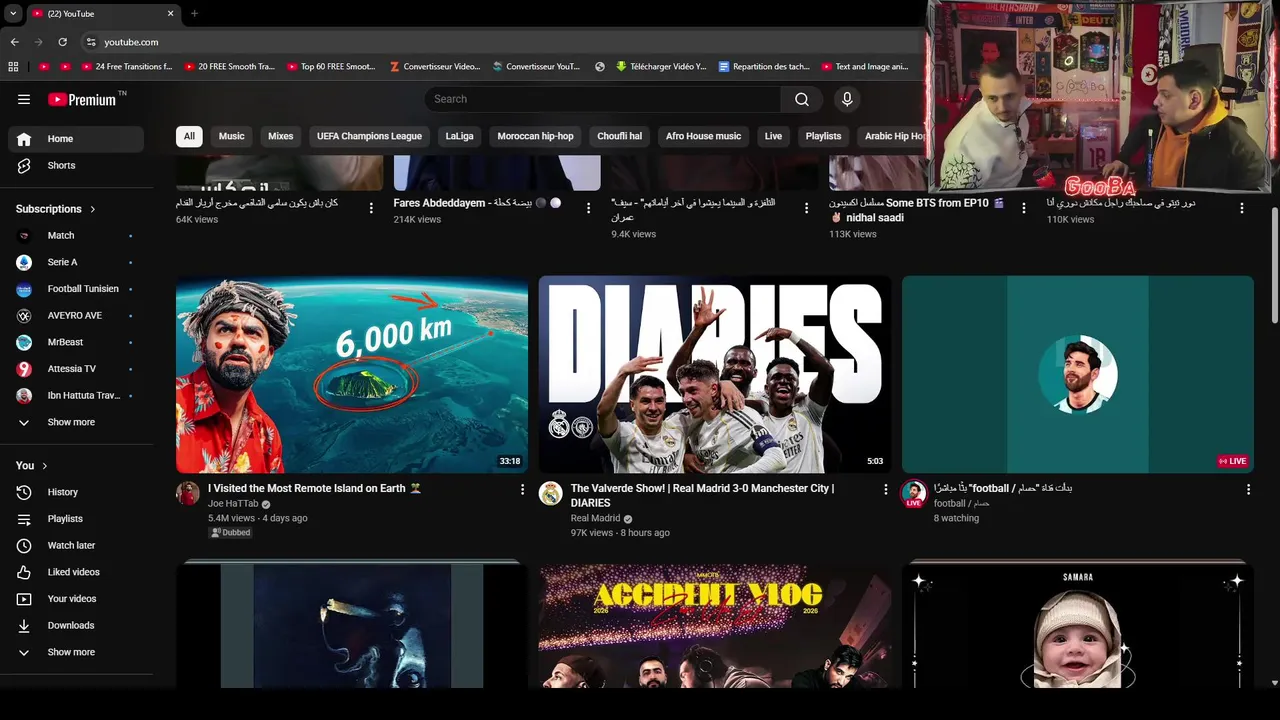The image size is (1280, 720).
Task: Open the browser apps grid icon
Action: pos(13,67)
